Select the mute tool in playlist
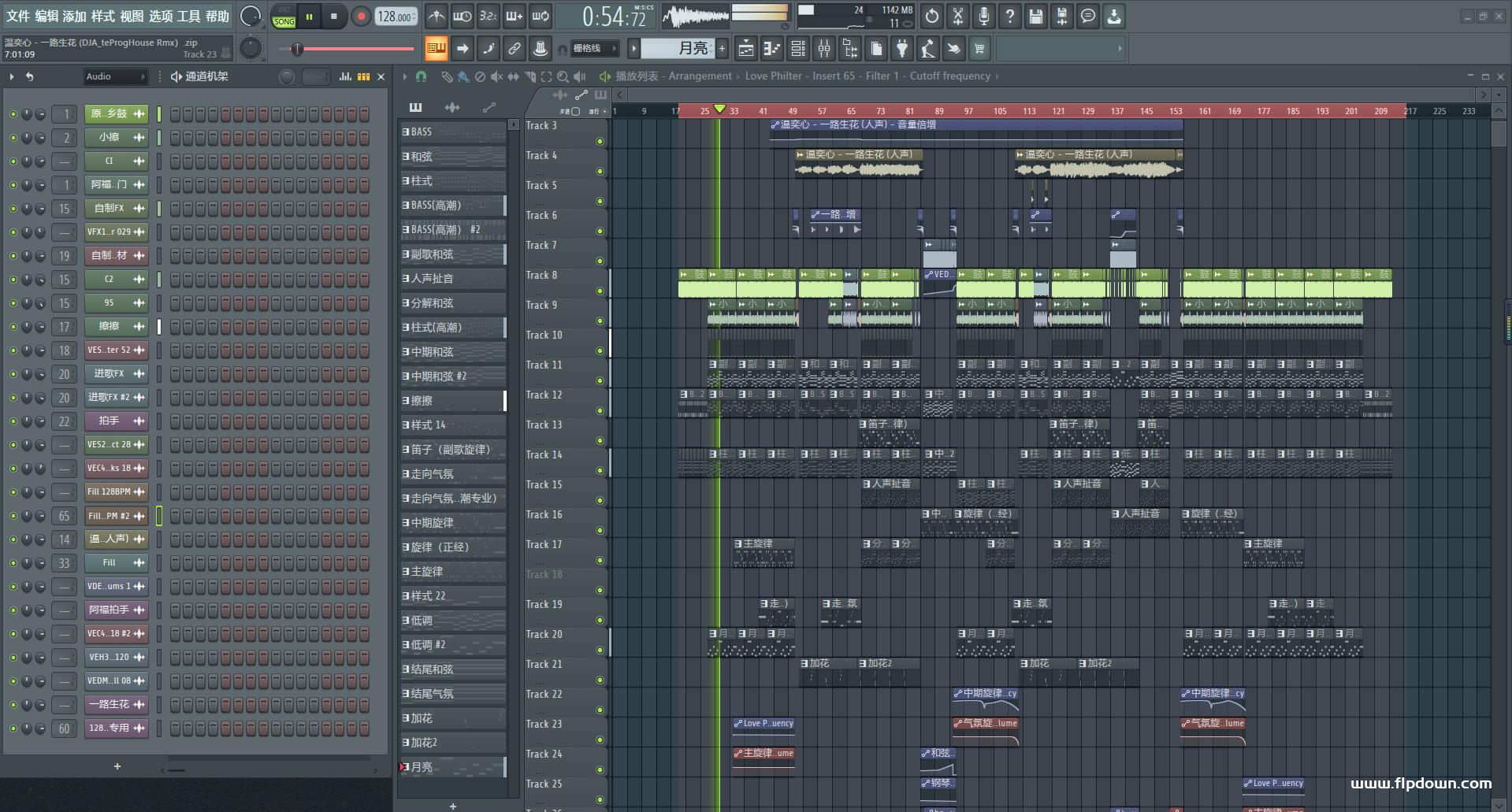Image resolution: width=1512 pixels, height=812 pixels. coord(496,76)
